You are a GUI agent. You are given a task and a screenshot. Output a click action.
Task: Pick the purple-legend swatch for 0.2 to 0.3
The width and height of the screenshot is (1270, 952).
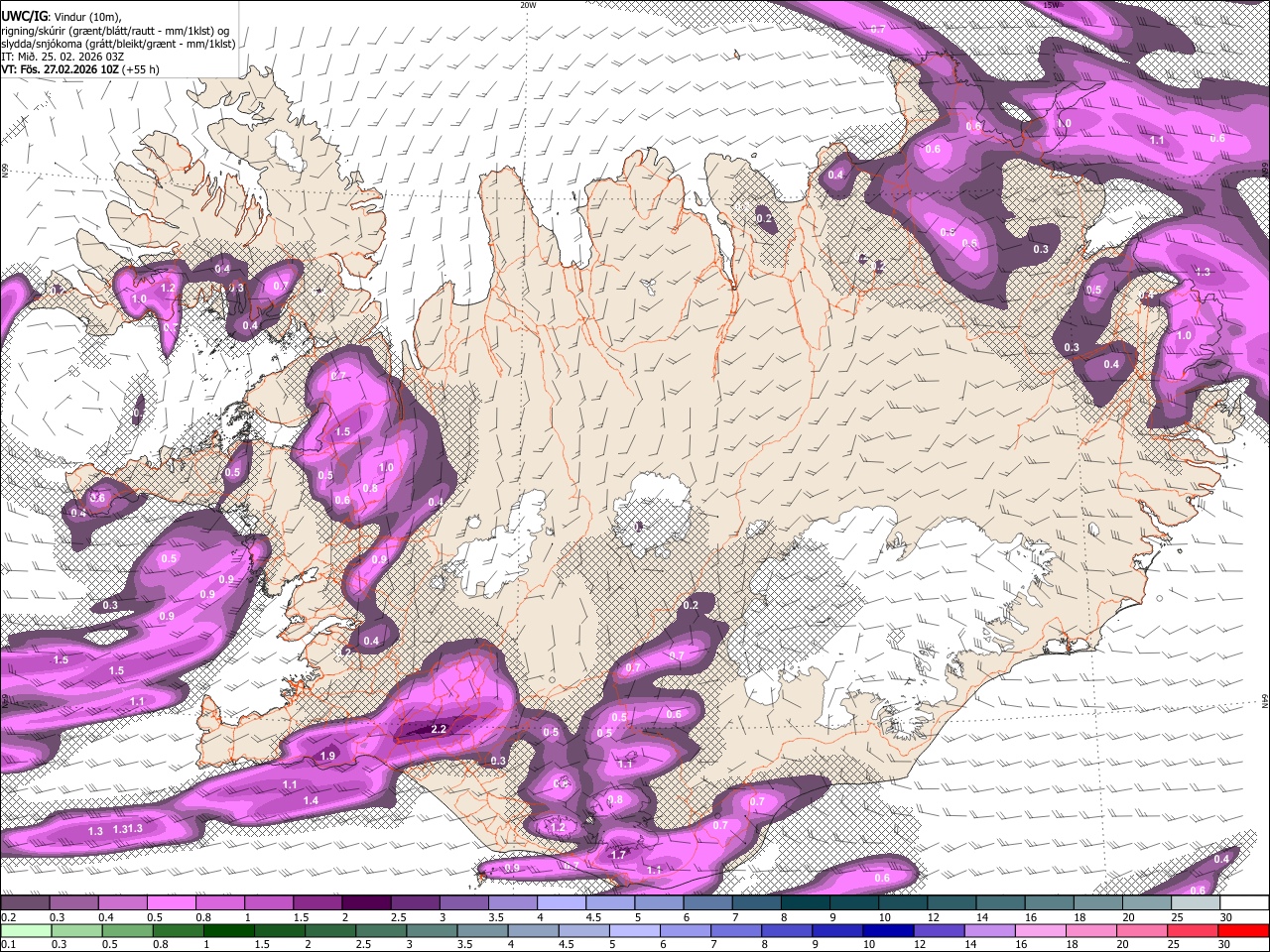click(x=24, y=903)
